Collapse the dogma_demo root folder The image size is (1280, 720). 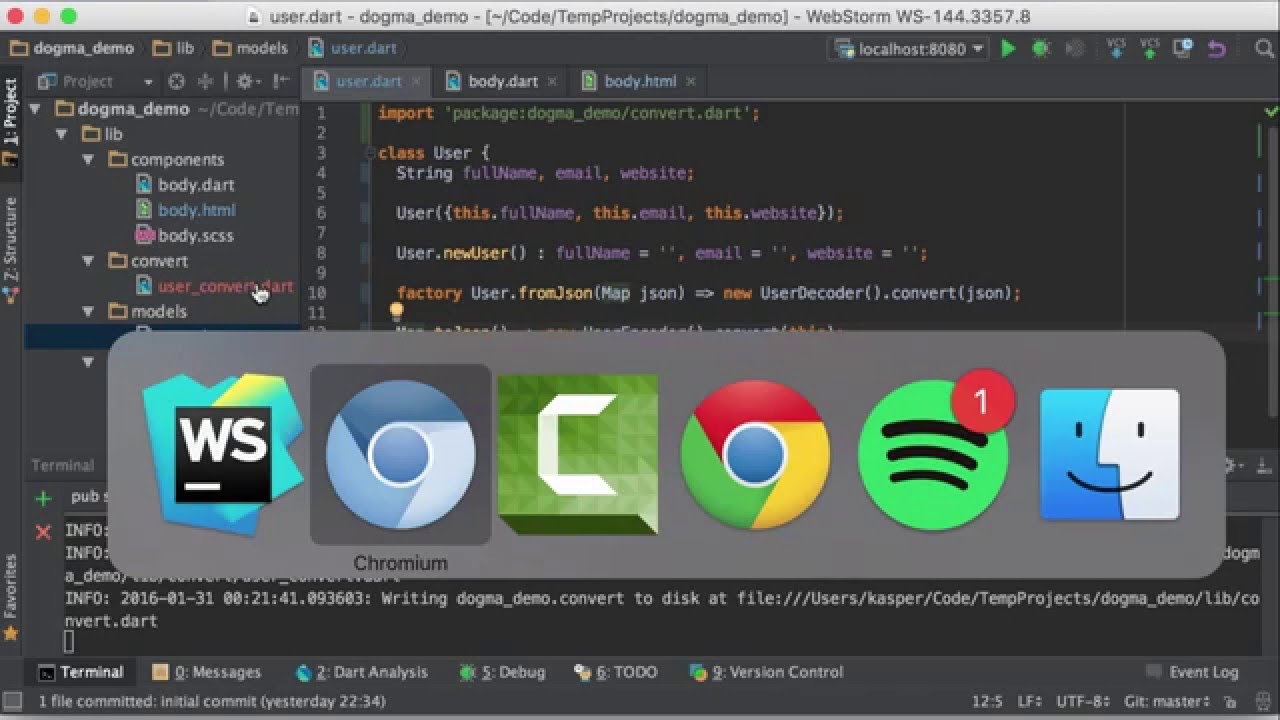(x=36, y=109)
